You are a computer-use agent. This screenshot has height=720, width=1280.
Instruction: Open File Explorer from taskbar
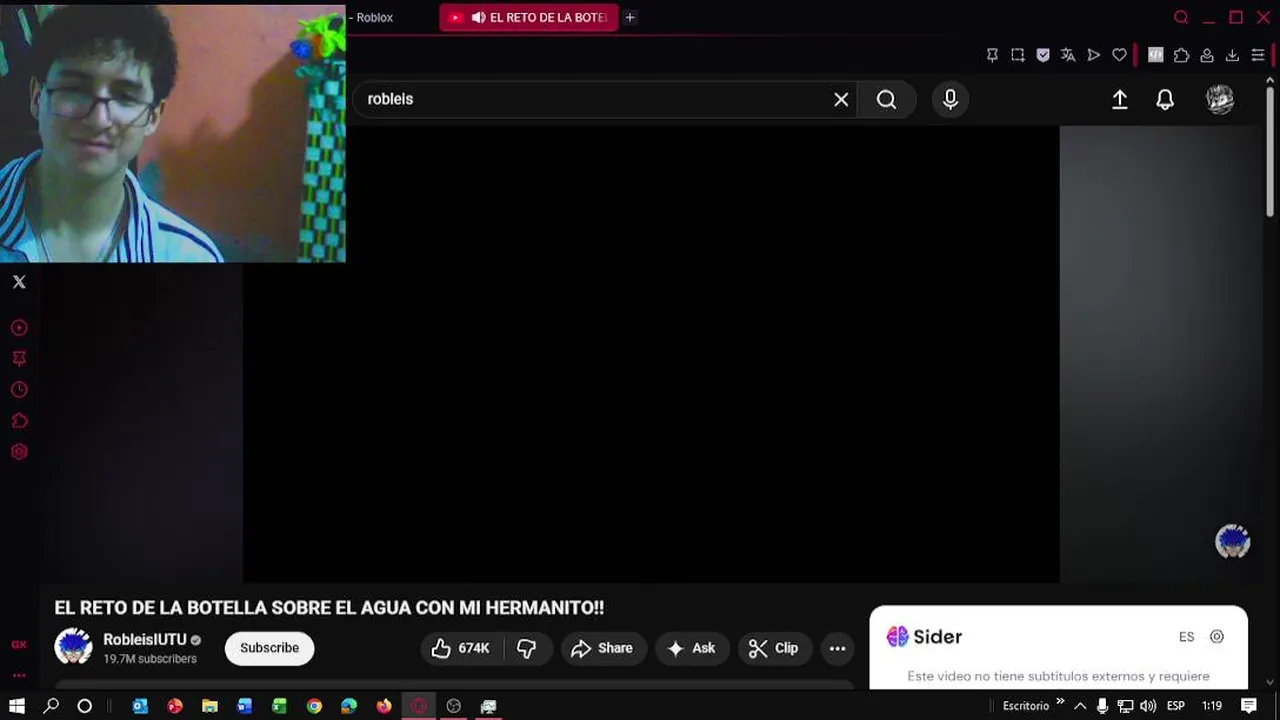[210, 706]
